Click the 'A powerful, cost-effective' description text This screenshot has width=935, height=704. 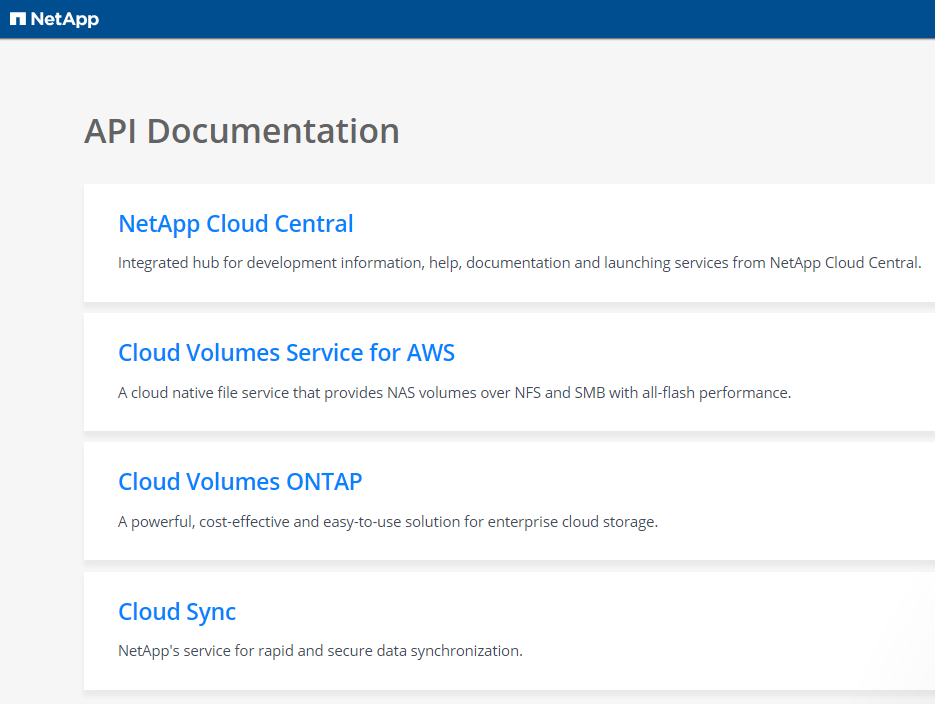tap(388, 522)
